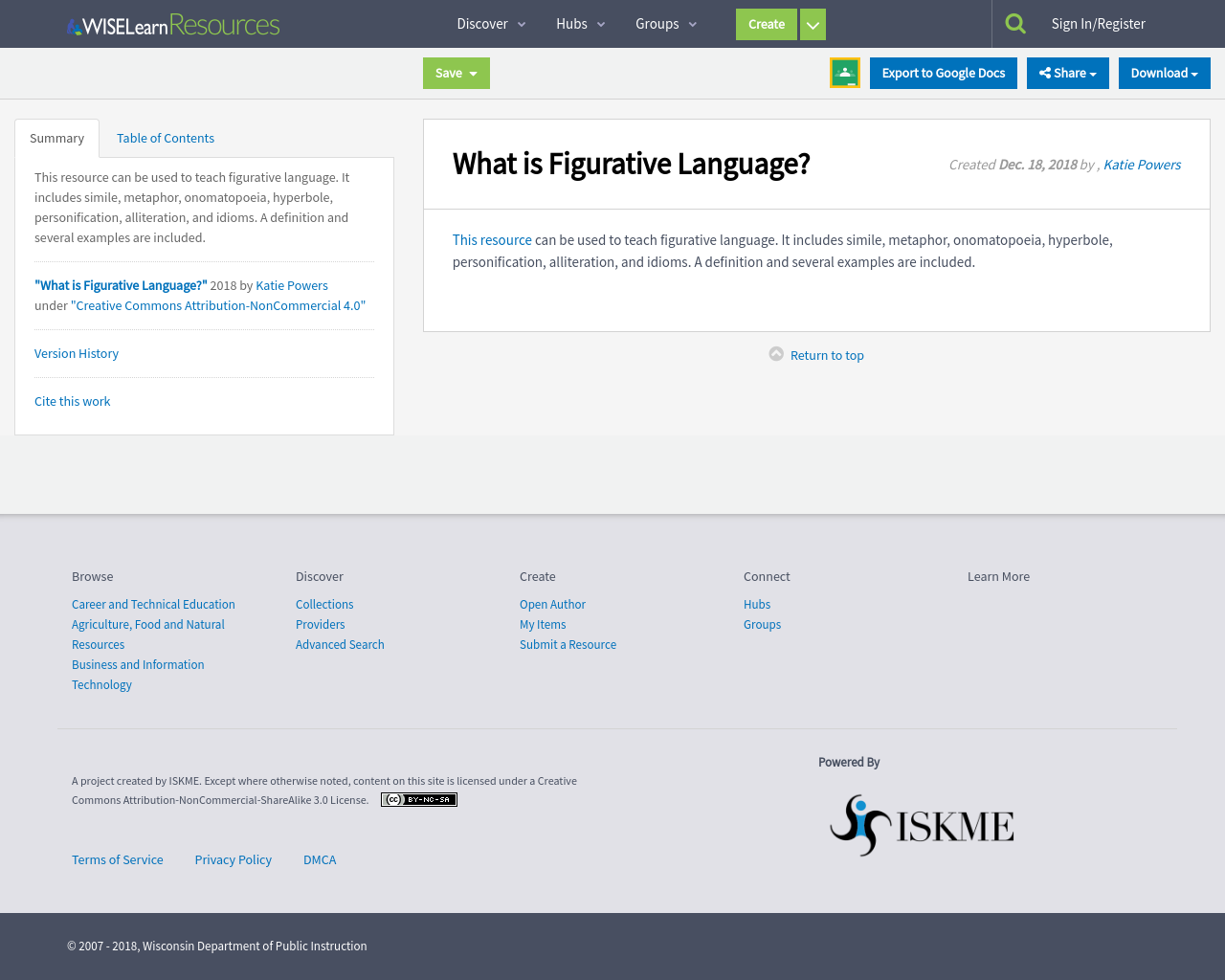Open Sign In/Register

1099,24
